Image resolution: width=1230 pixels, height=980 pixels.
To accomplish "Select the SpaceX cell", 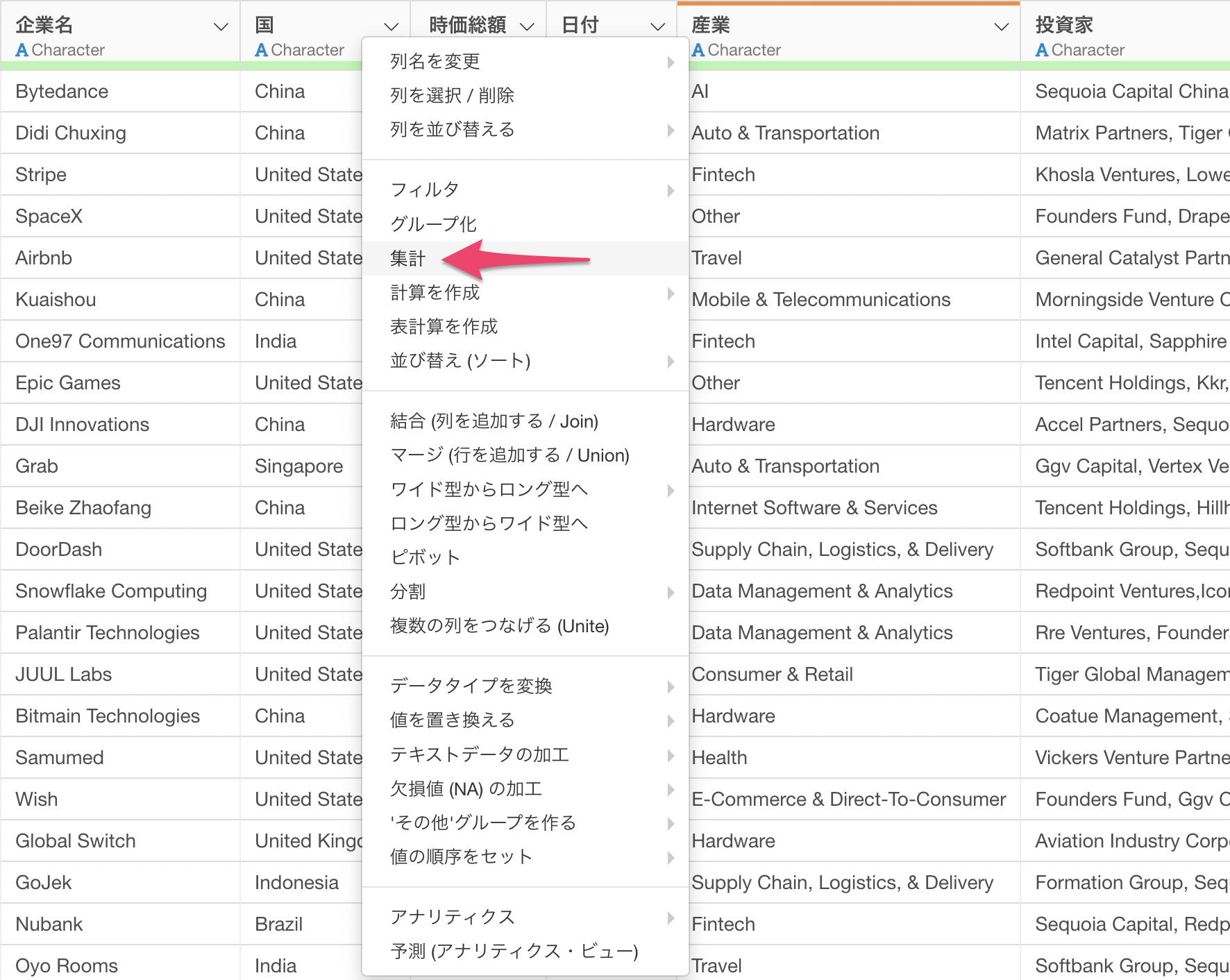I will tap(120, 217).
